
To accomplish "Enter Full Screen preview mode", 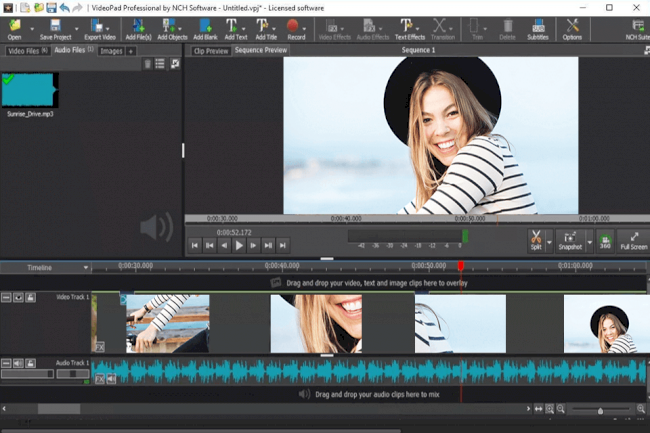I will pyautogui.click(x=633, y=240).
